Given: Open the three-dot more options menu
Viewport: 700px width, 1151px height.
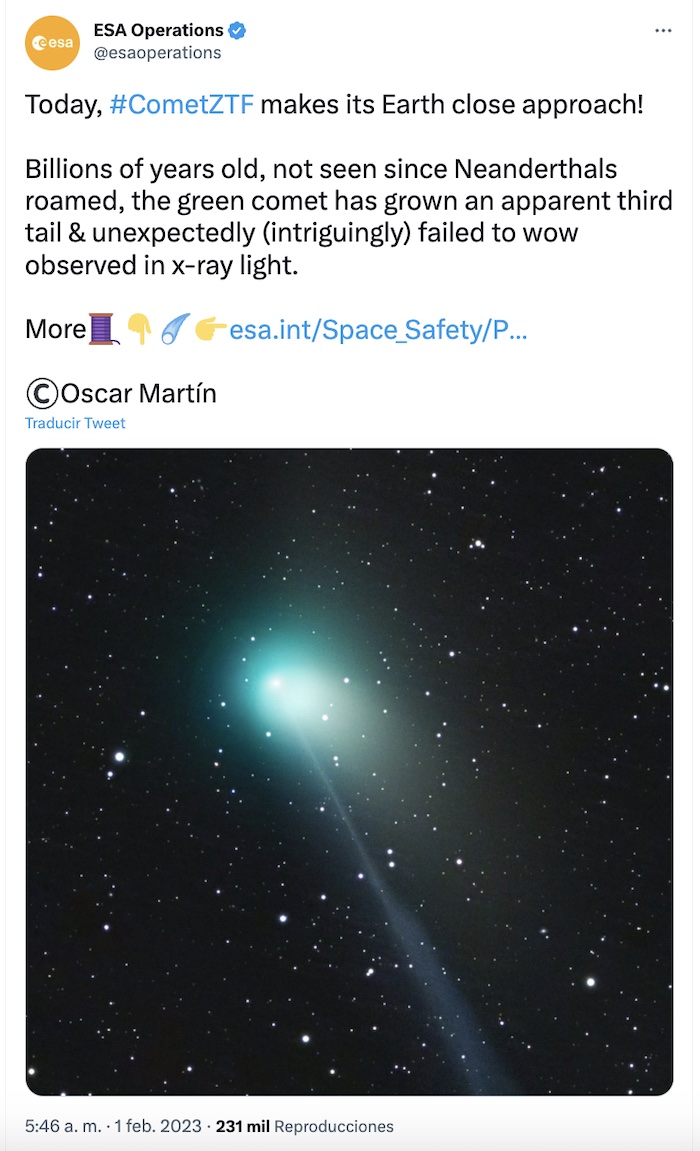Looking at the screenshot, I should [663, 31].
